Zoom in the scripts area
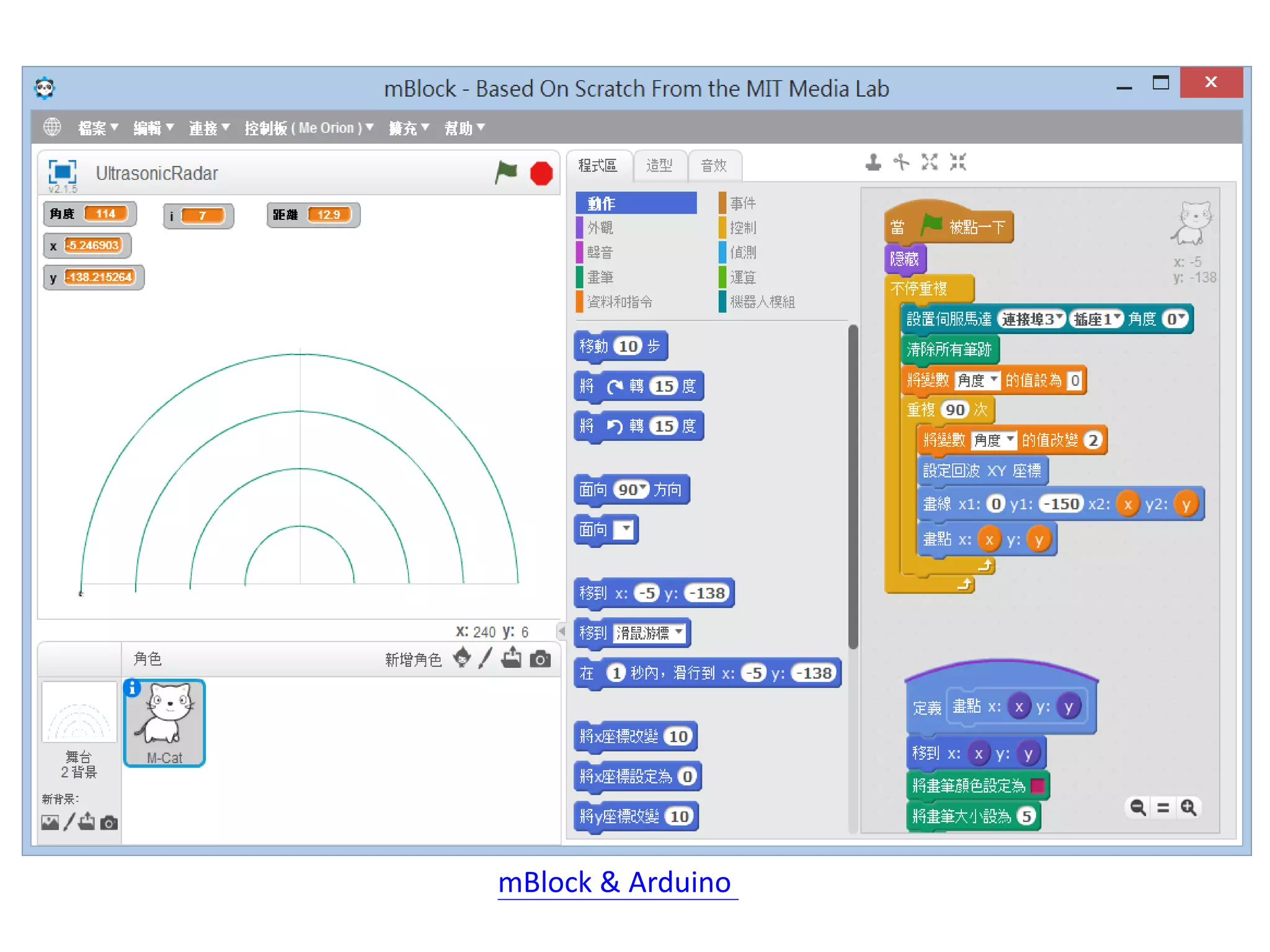1270x952 pixels. (1189, 807)
